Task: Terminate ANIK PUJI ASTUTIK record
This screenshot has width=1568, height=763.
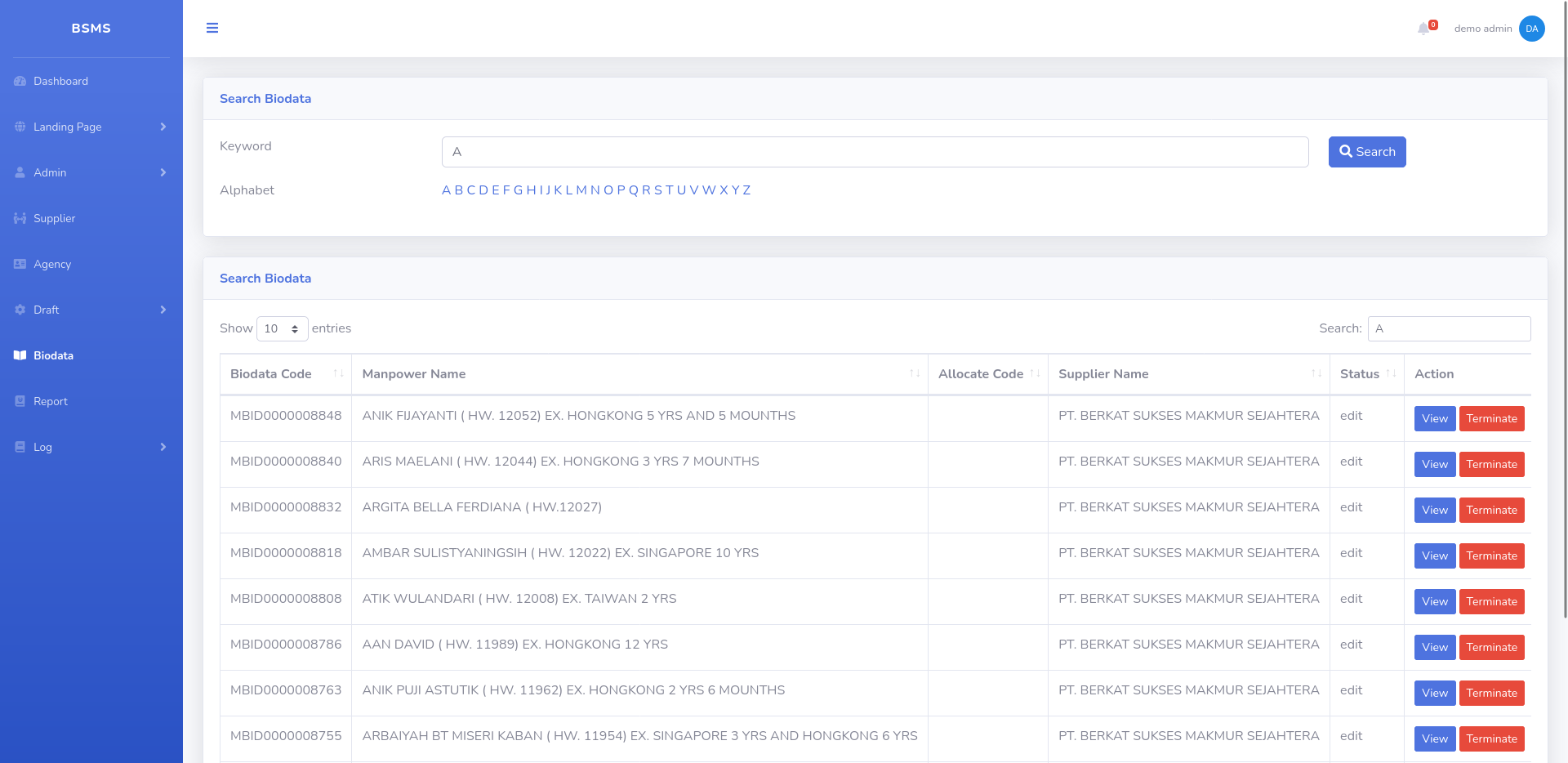Action: click(x=1492, y=693)
